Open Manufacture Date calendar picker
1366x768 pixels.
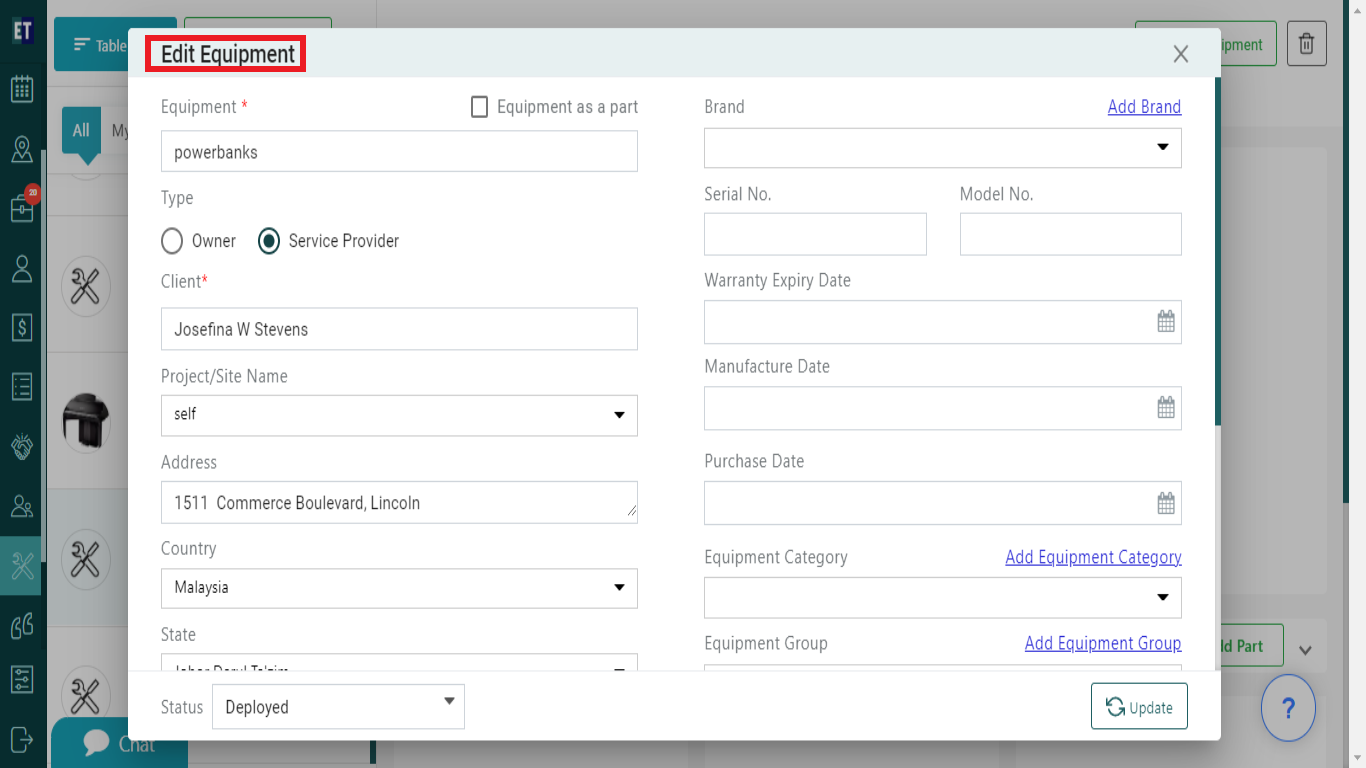point(1166,408)
